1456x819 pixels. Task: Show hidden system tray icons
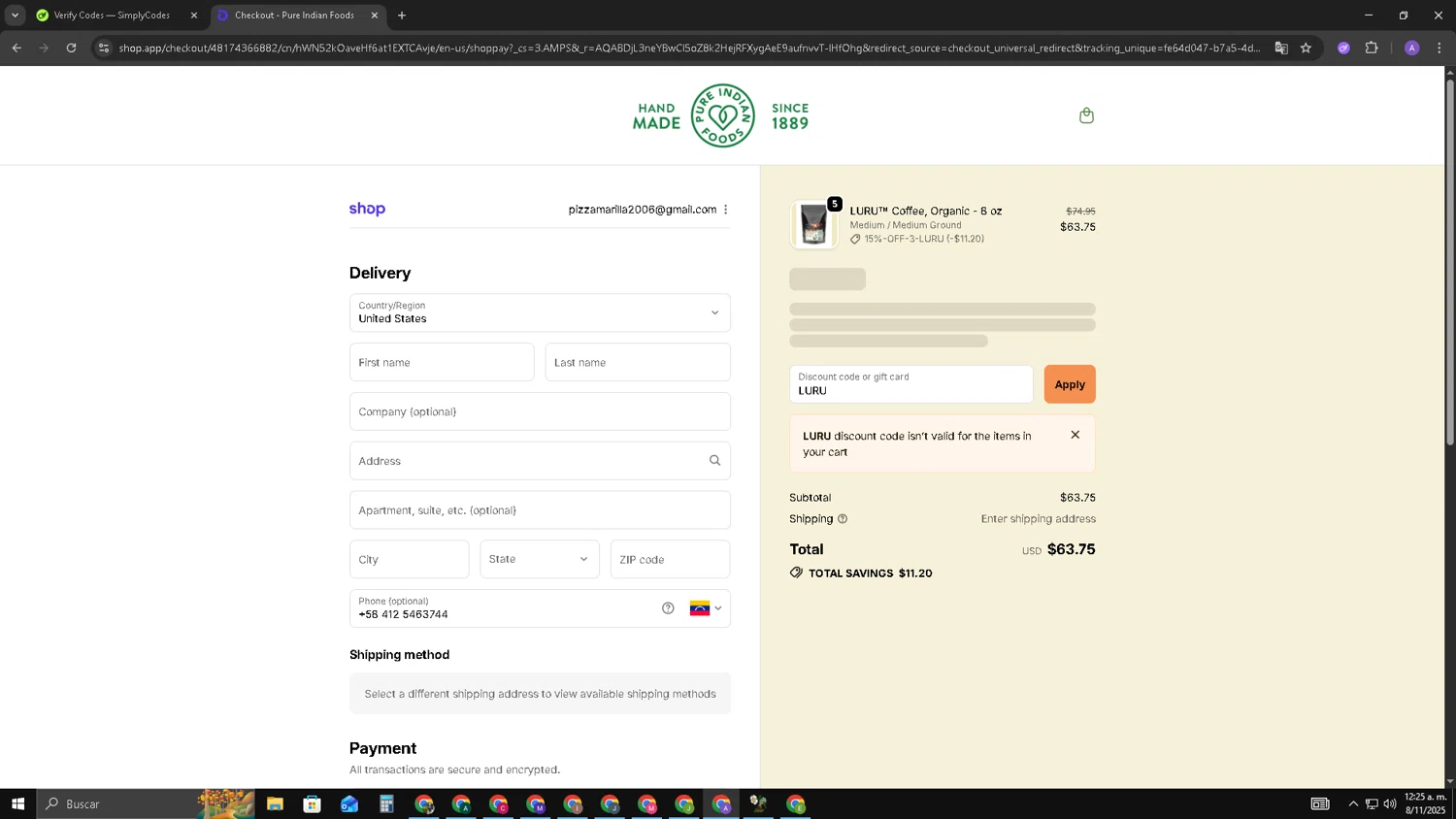tap(1352, 803)
